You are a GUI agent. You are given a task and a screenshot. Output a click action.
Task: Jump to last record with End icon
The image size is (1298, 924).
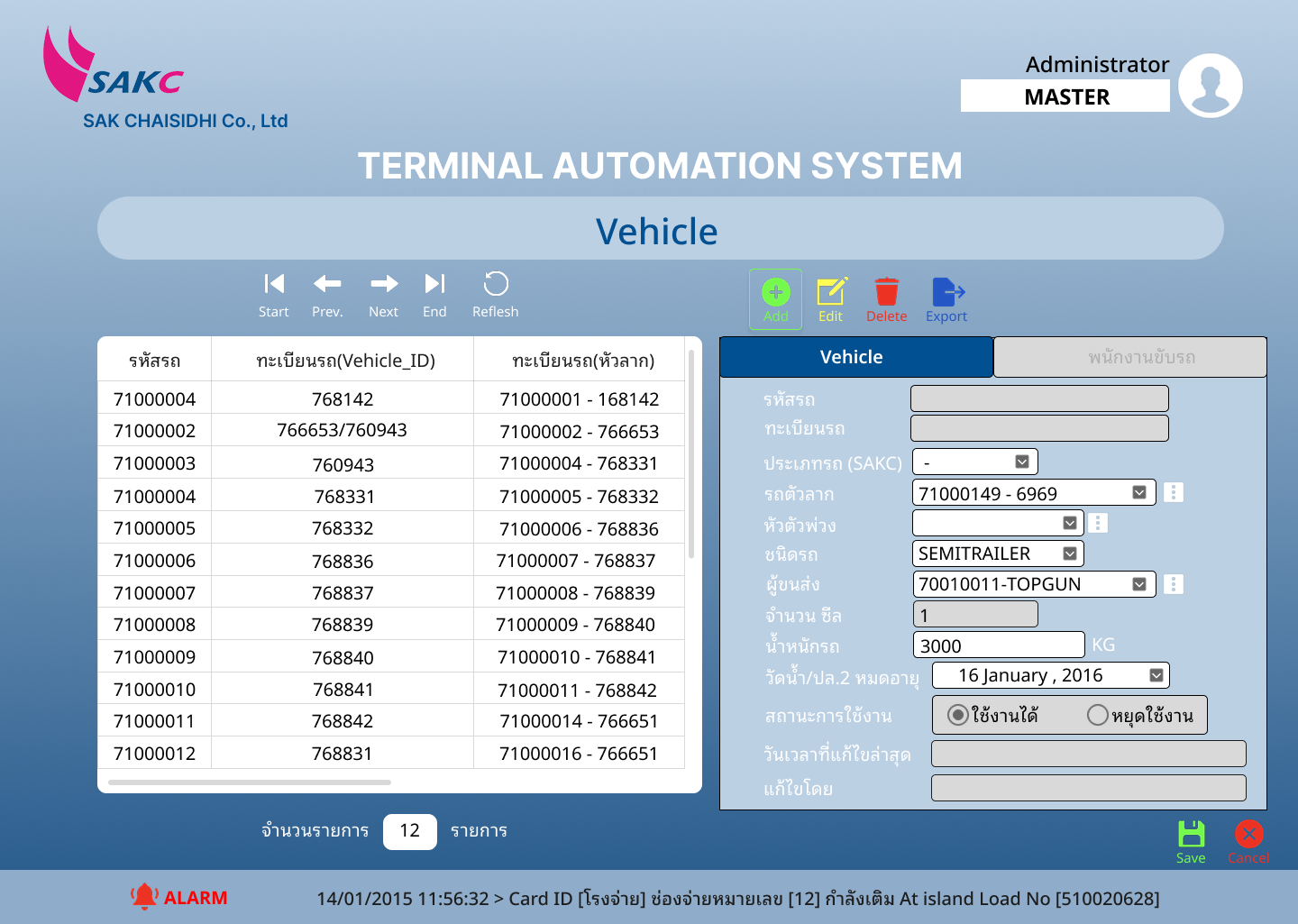[x=434, y=284]
